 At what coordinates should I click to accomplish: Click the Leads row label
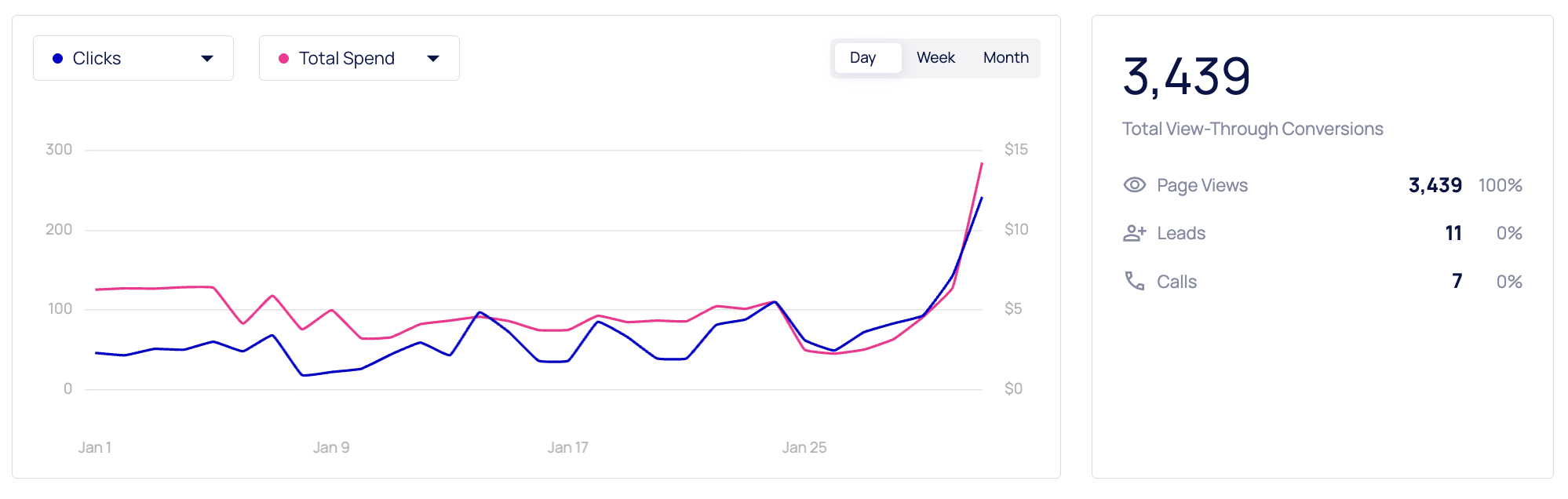tap(1180, 234)
